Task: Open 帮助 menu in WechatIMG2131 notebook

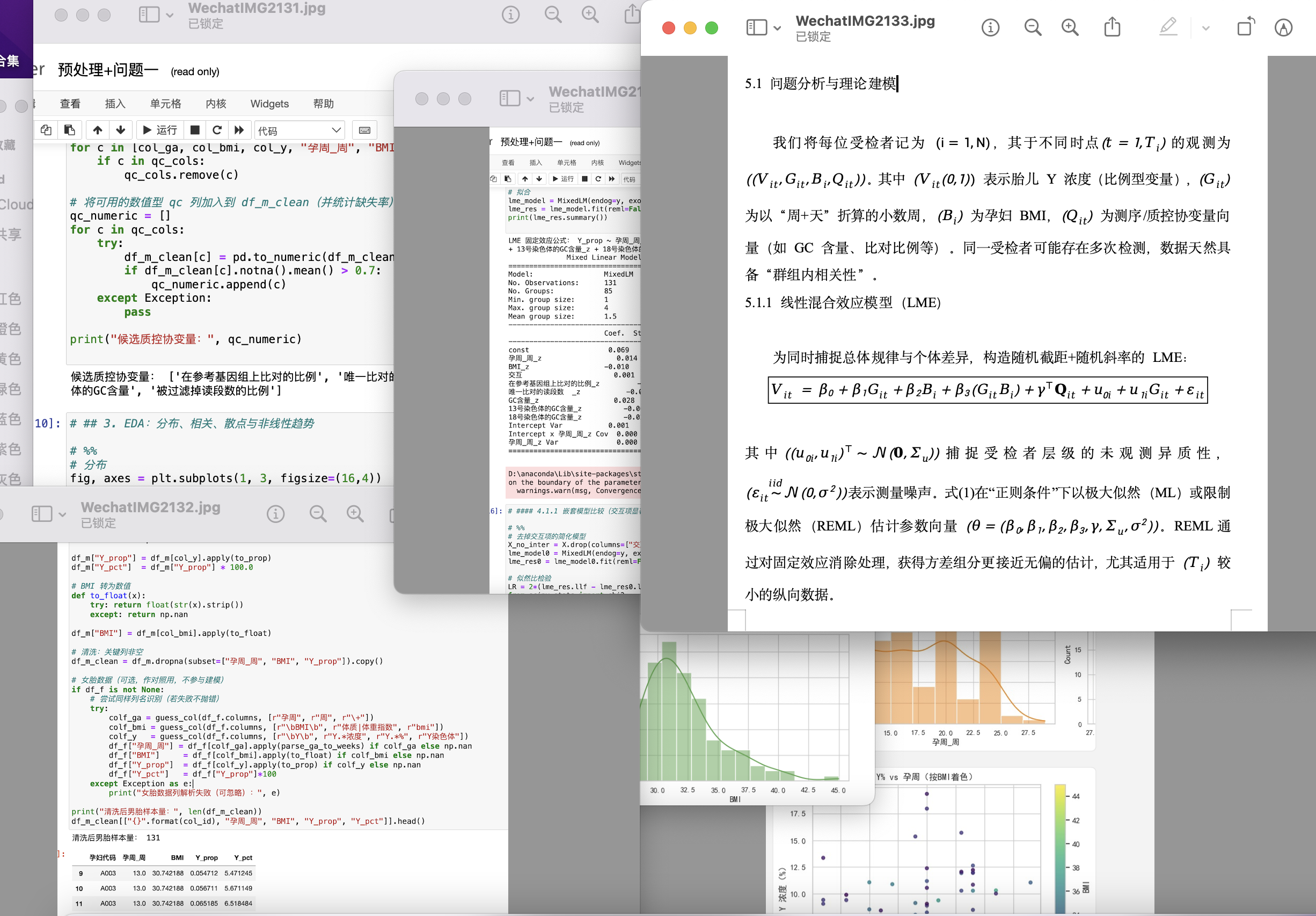Action: (x=323, y=104)
